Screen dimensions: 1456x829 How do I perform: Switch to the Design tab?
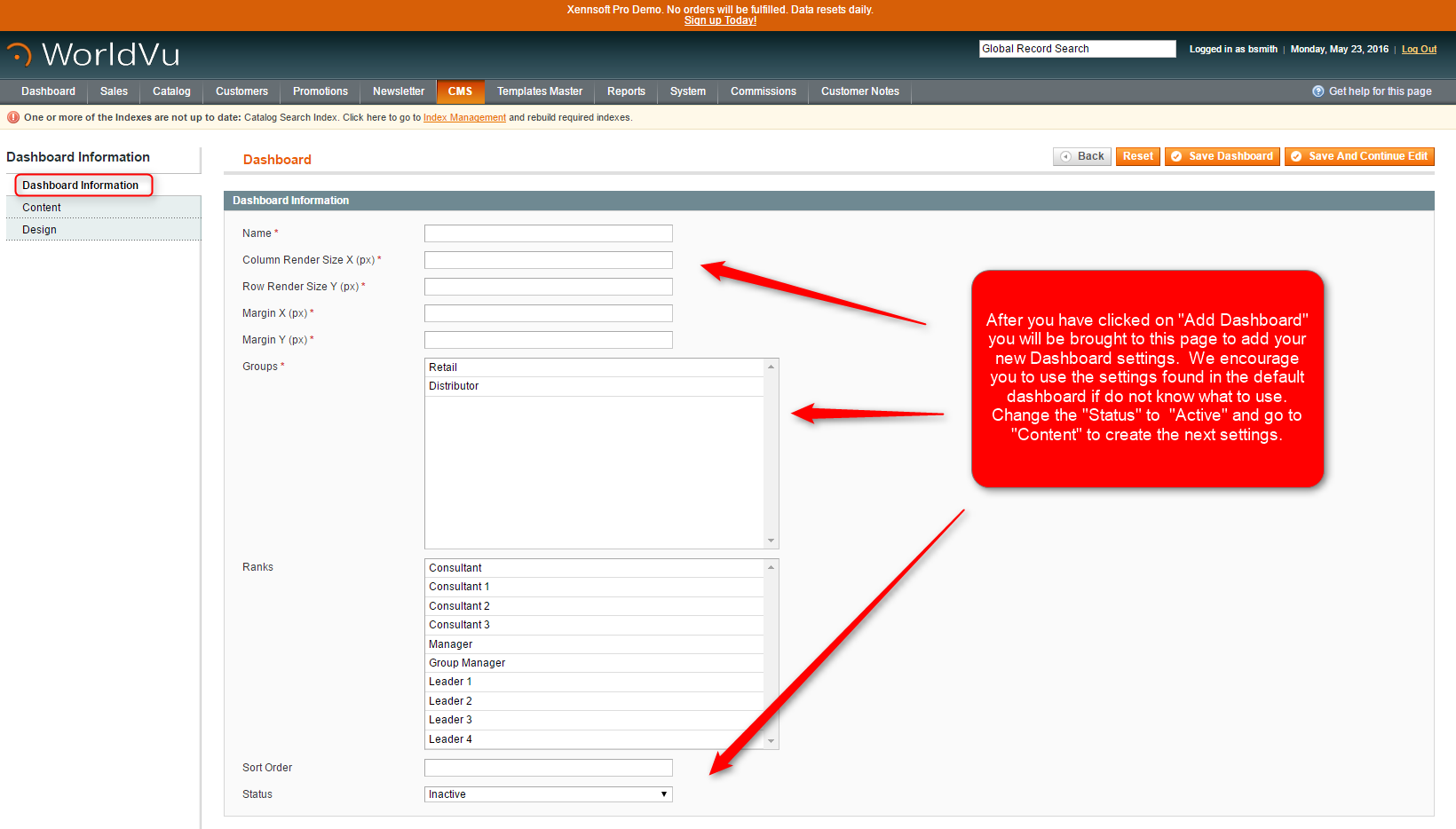[39, 230]
